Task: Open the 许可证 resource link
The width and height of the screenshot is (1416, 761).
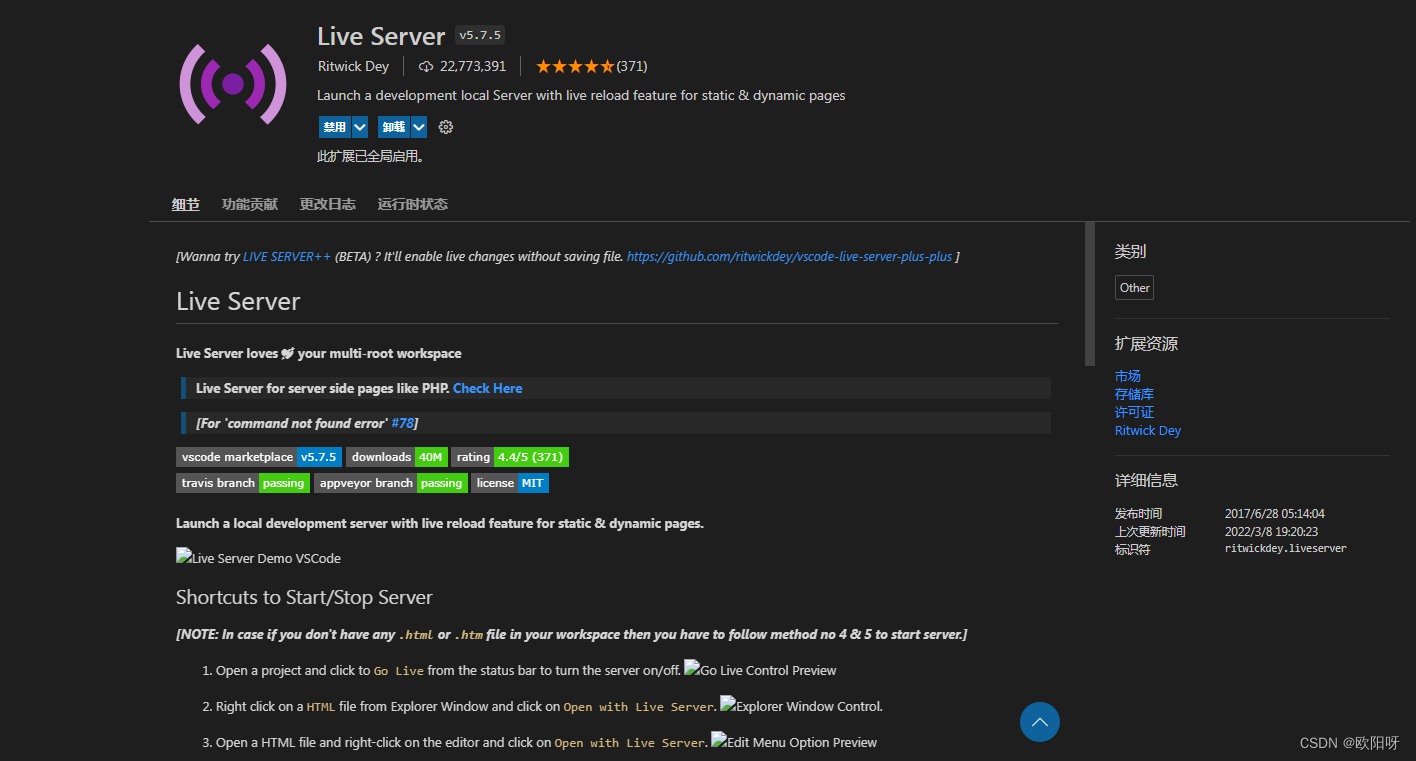Action: [1134, 412]
